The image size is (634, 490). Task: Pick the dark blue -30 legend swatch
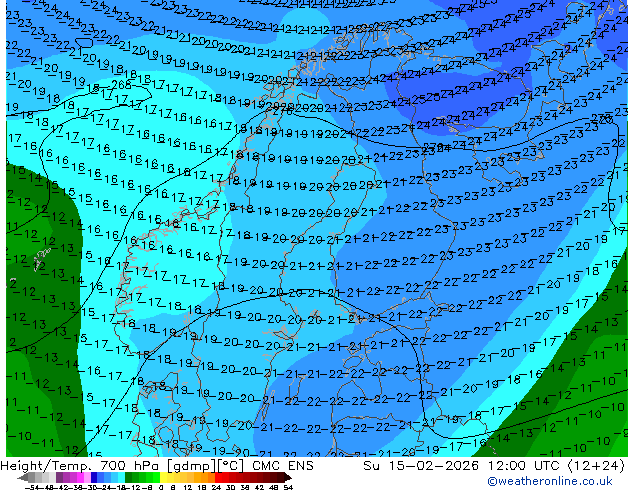pos(94,478)
